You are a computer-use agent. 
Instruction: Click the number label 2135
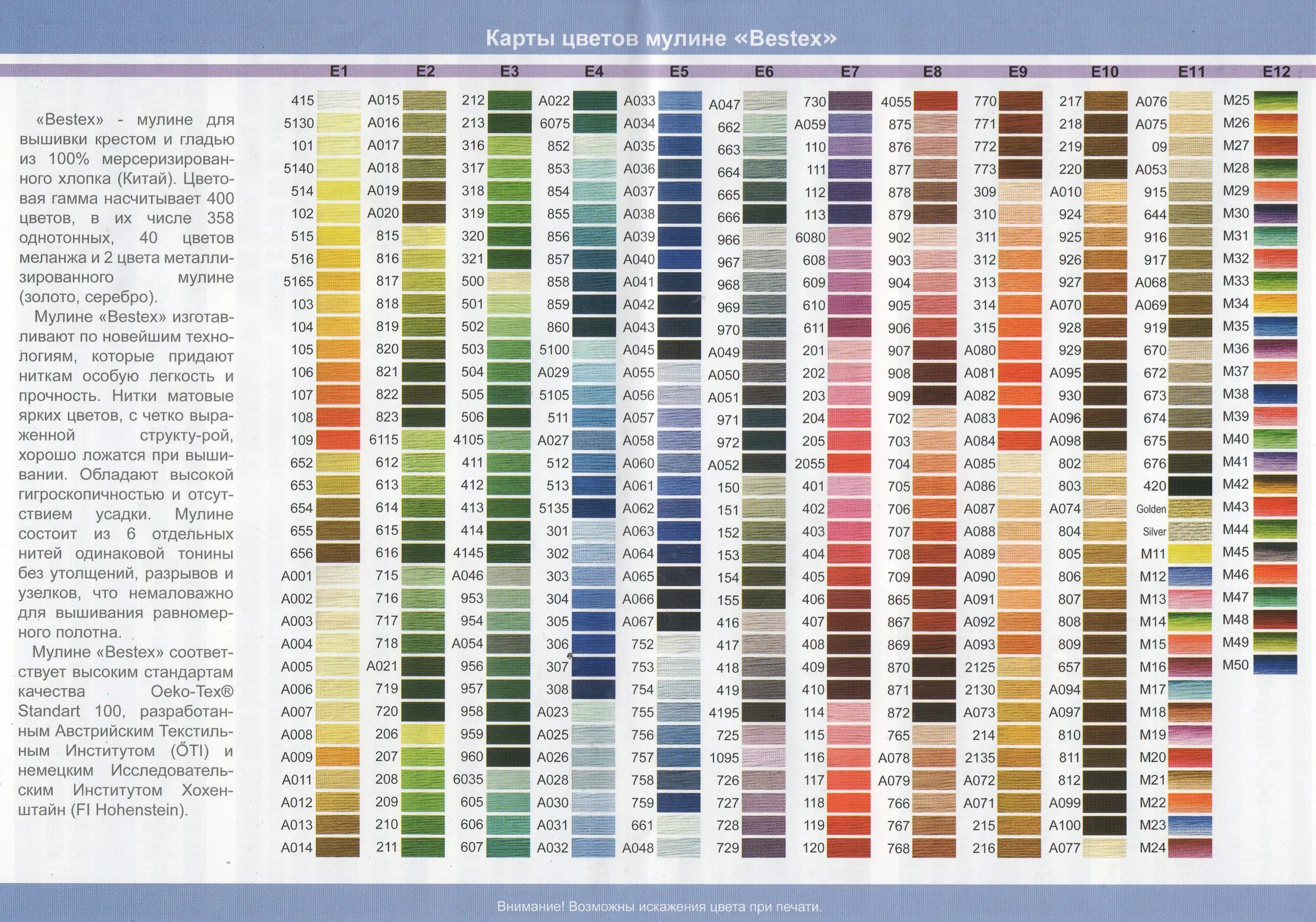pos(980,758)
